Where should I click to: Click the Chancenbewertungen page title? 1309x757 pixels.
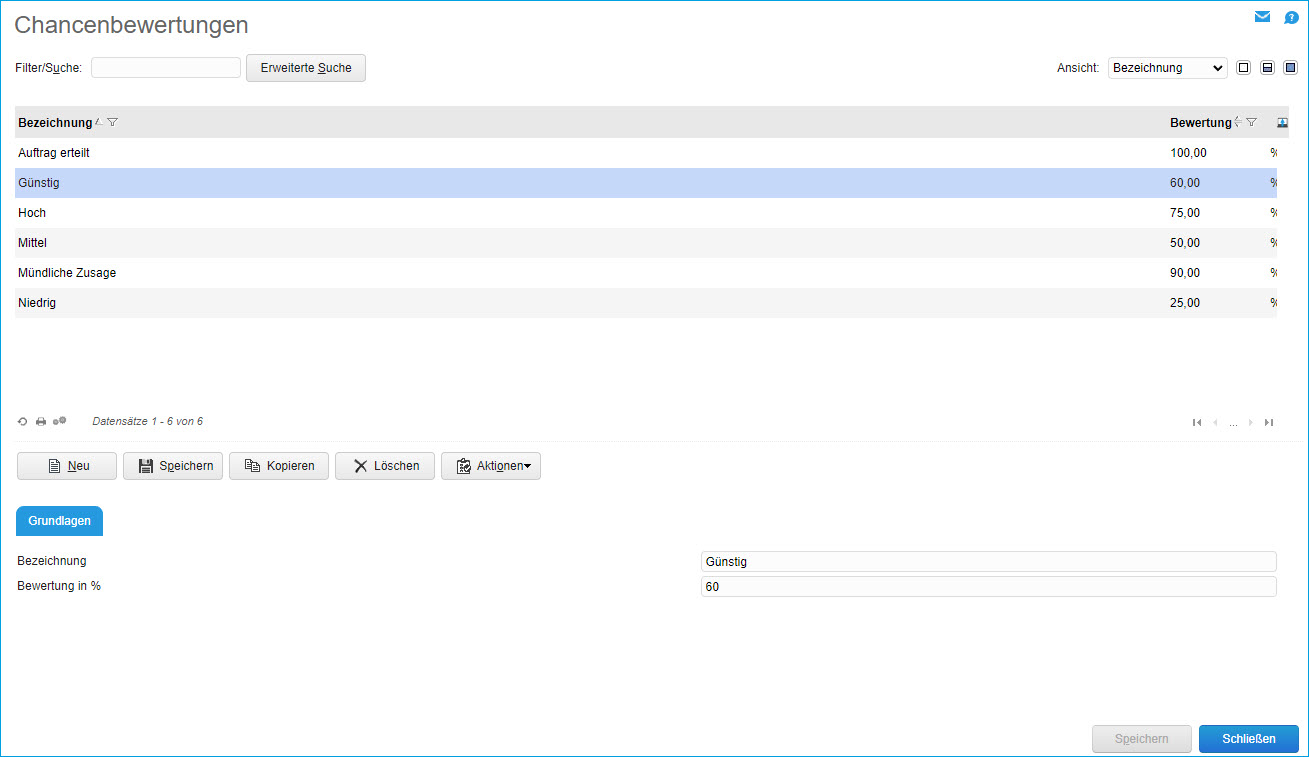pyautogui.click(x=131, y=25)
